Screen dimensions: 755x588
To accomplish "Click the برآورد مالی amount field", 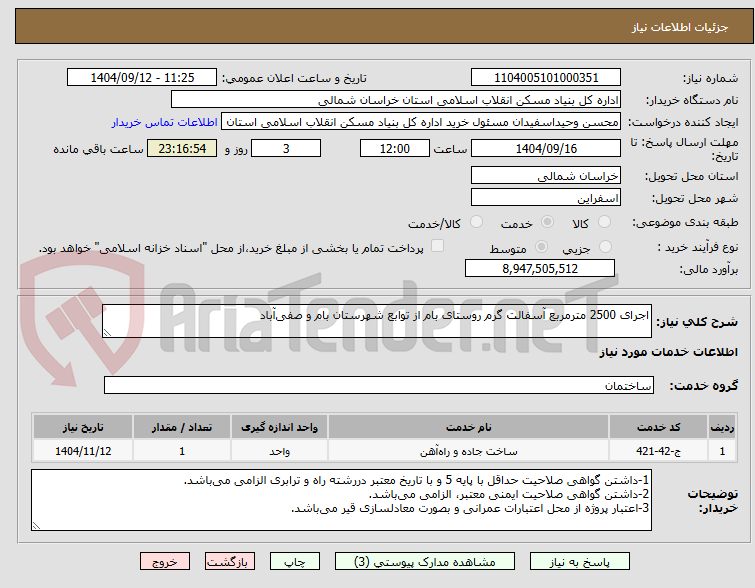I will (540, 268).
